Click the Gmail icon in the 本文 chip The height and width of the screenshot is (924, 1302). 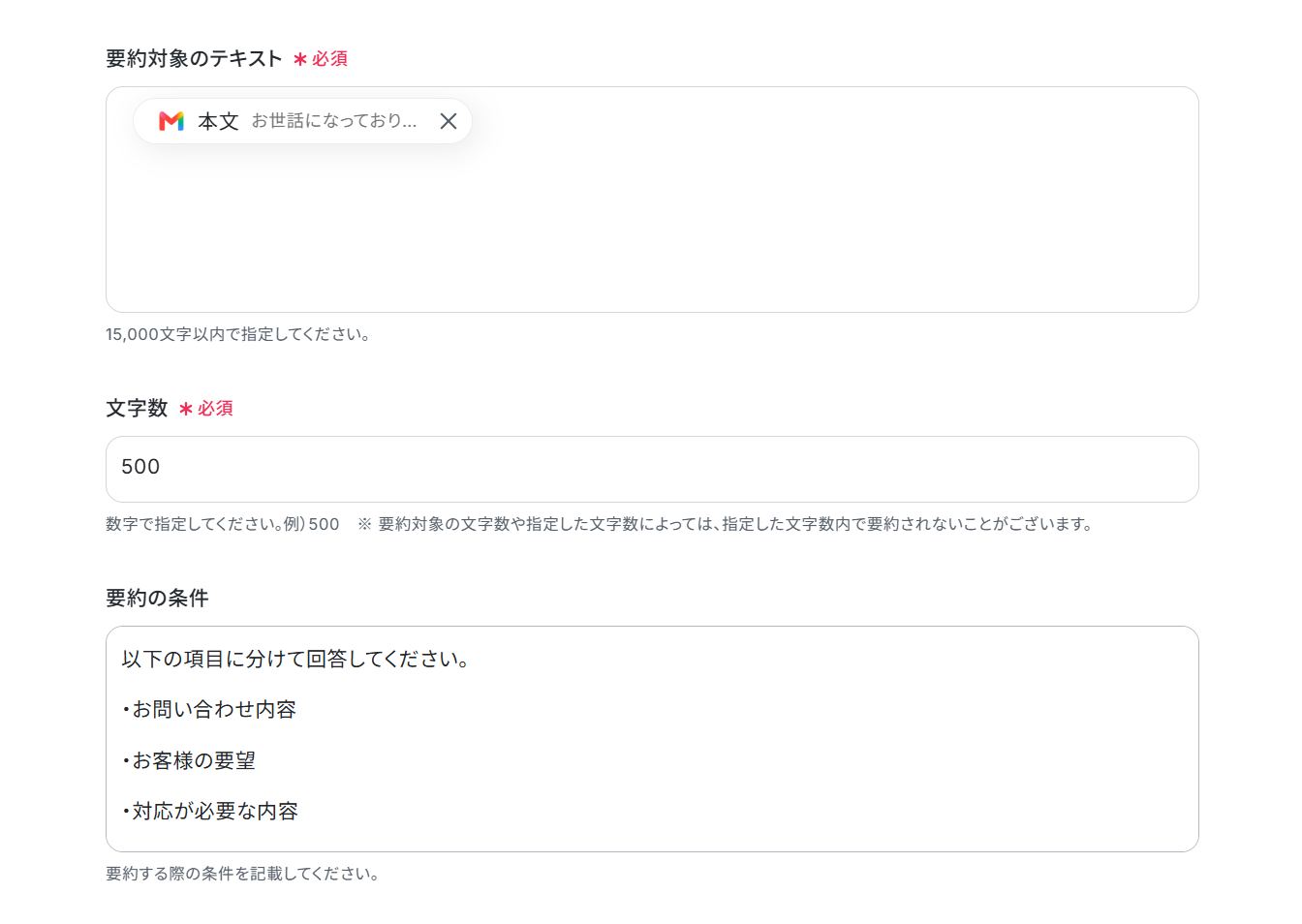click(x=171, y=121)
